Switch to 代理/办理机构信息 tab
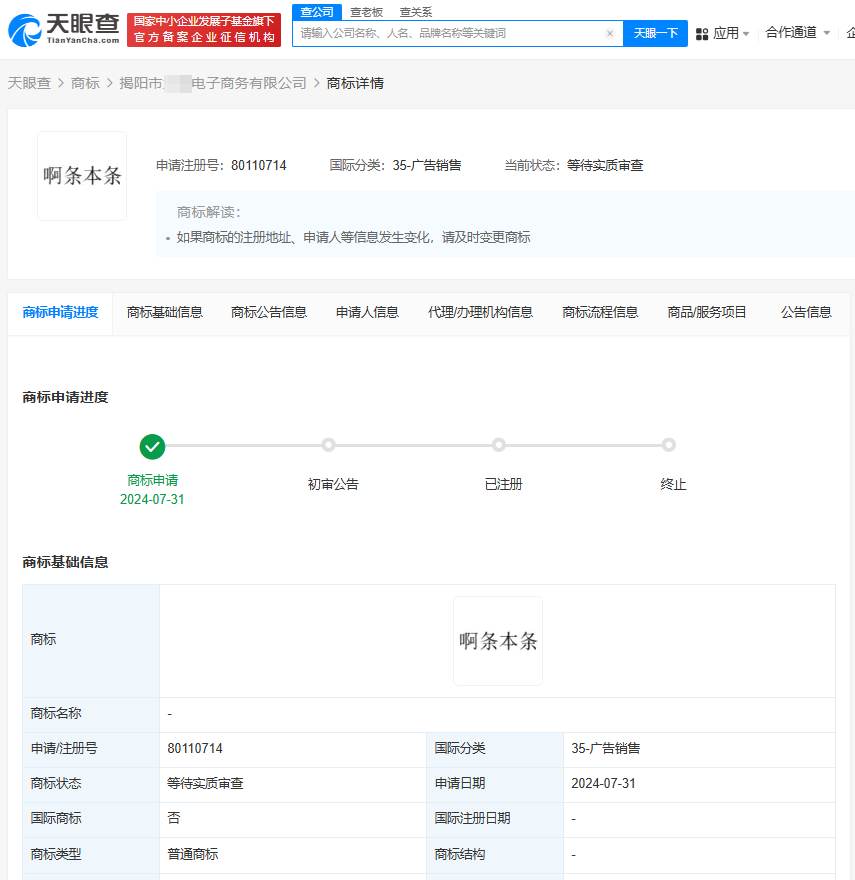 pos(480,313)
